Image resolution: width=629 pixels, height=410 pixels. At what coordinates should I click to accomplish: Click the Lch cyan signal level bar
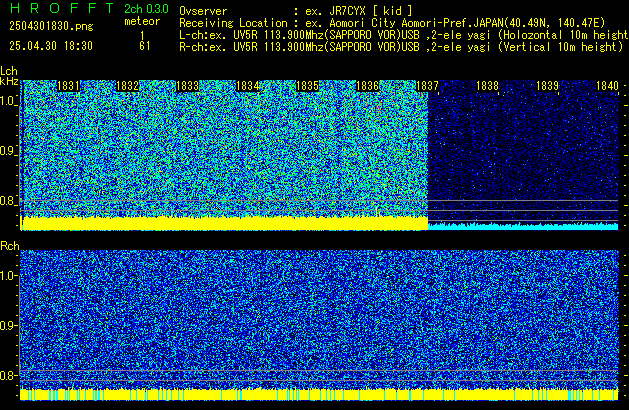coord(523,227)
